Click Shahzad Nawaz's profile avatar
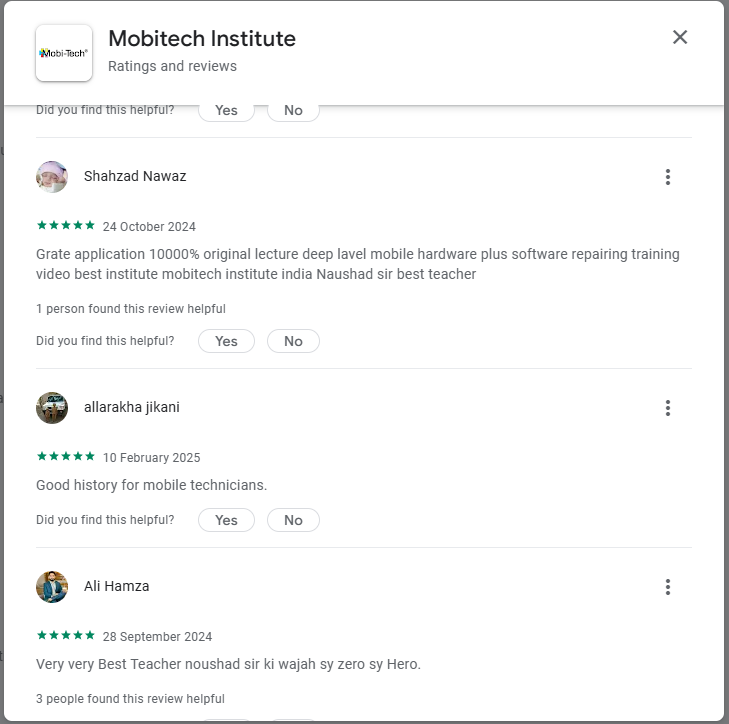Image resolution: width=729 pixels, height=724 pixels. coord(52,177)
